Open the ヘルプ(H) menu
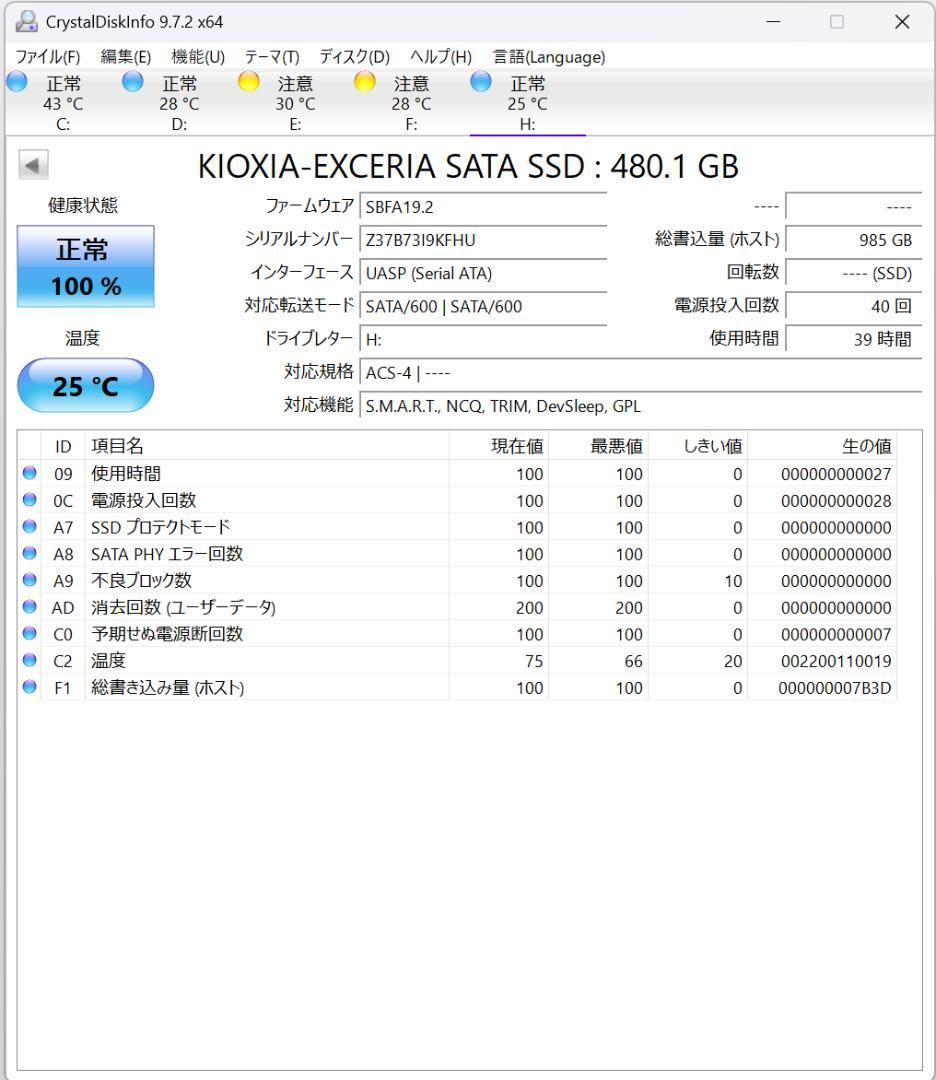Screen dimensions: 936x1080 441,56
